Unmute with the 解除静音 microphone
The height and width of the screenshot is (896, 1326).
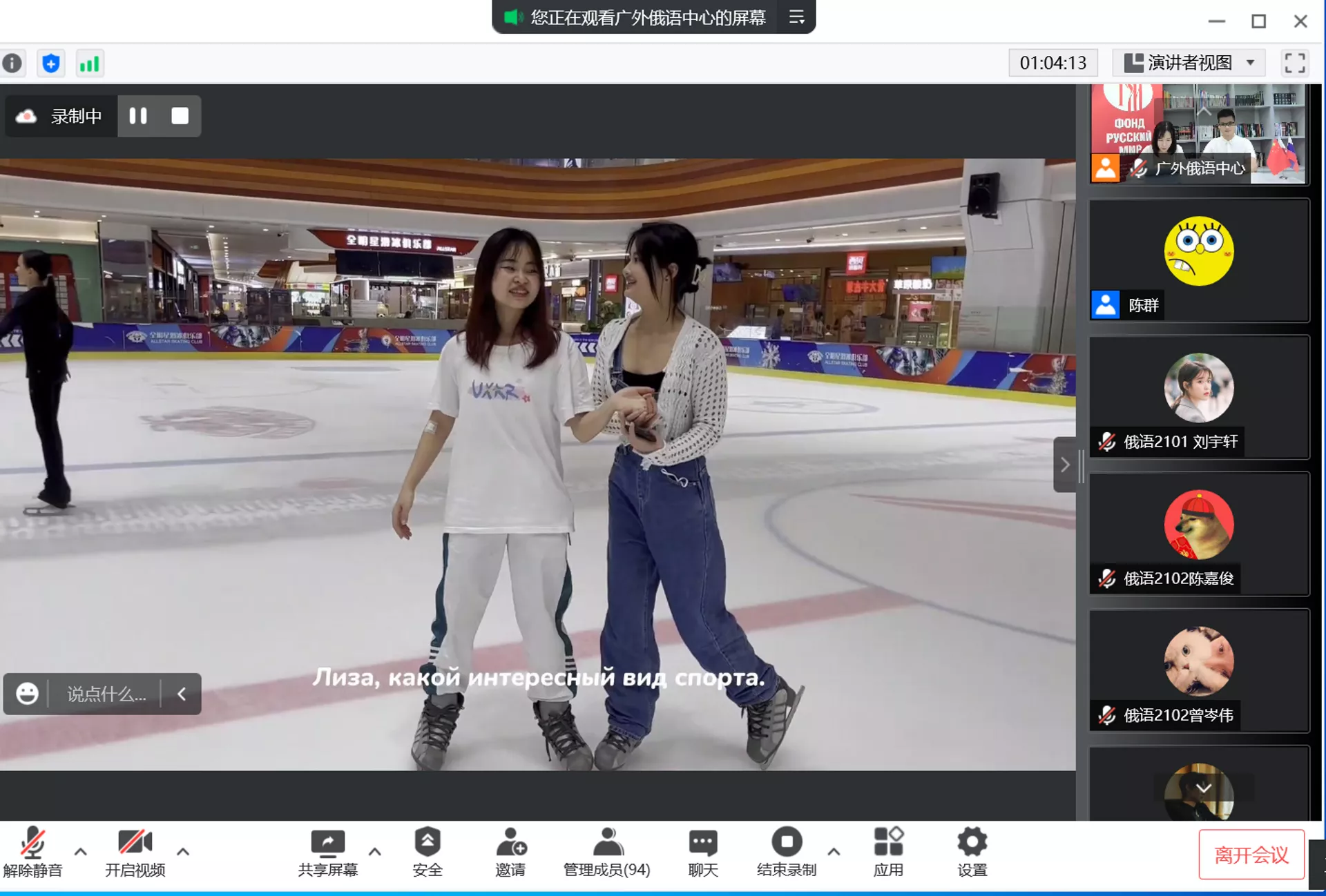pos(32,853)
